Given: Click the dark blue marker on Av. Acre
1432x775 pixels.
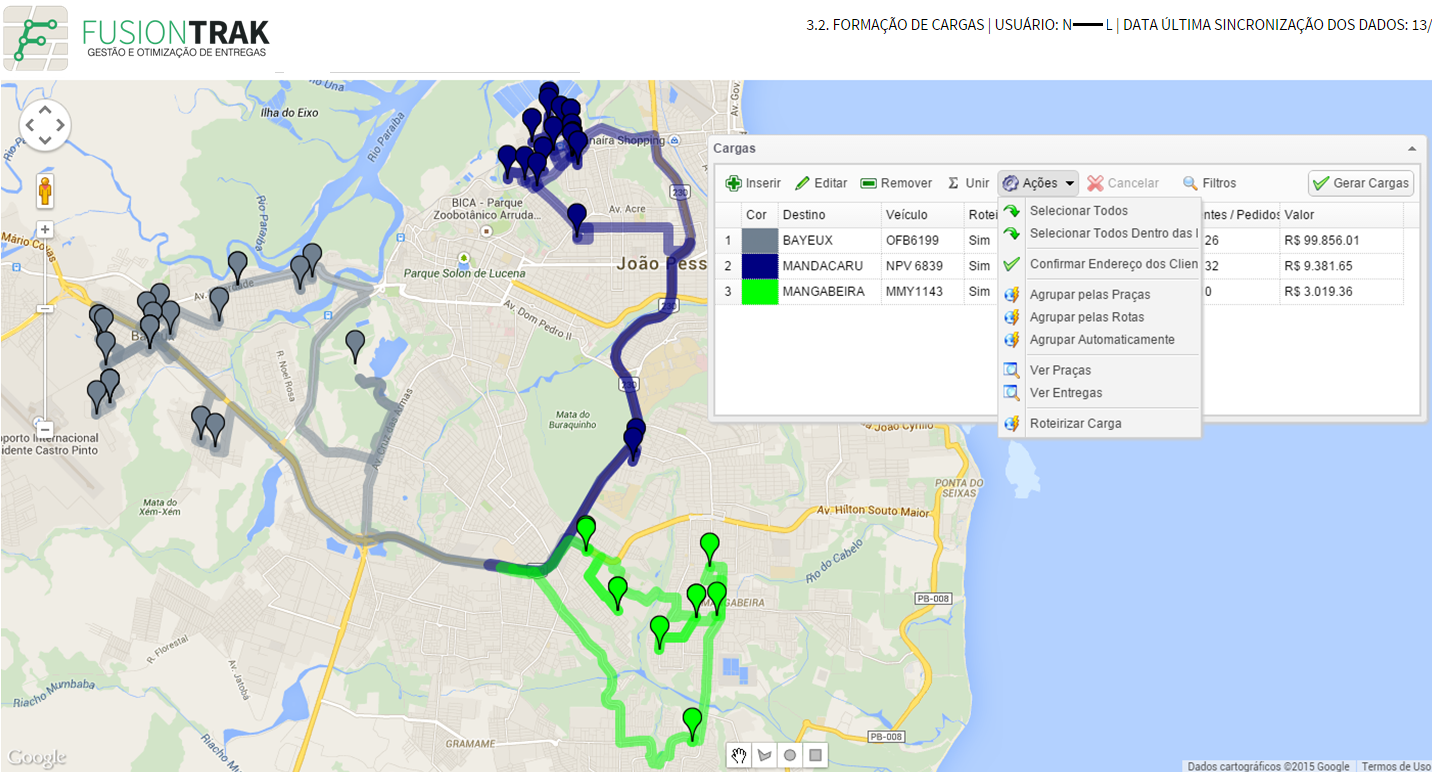Looking at the screenshot, I should click(577, 219).
